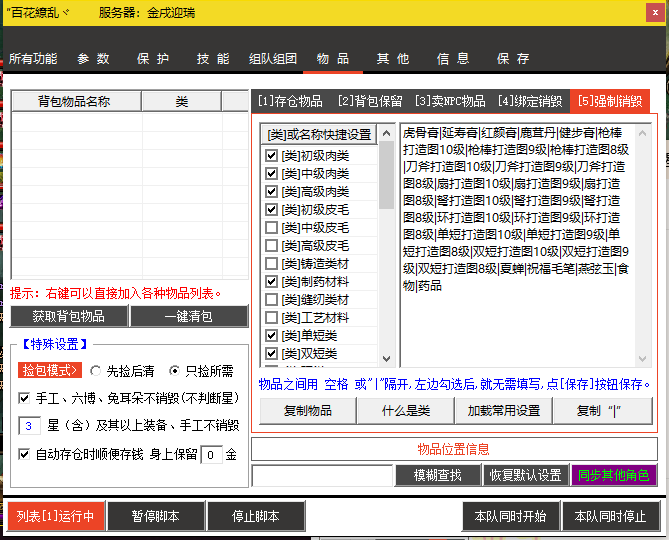Click item text area scroll down arrow
Viewport: 669px width, 540px height.
coord(643,359)
